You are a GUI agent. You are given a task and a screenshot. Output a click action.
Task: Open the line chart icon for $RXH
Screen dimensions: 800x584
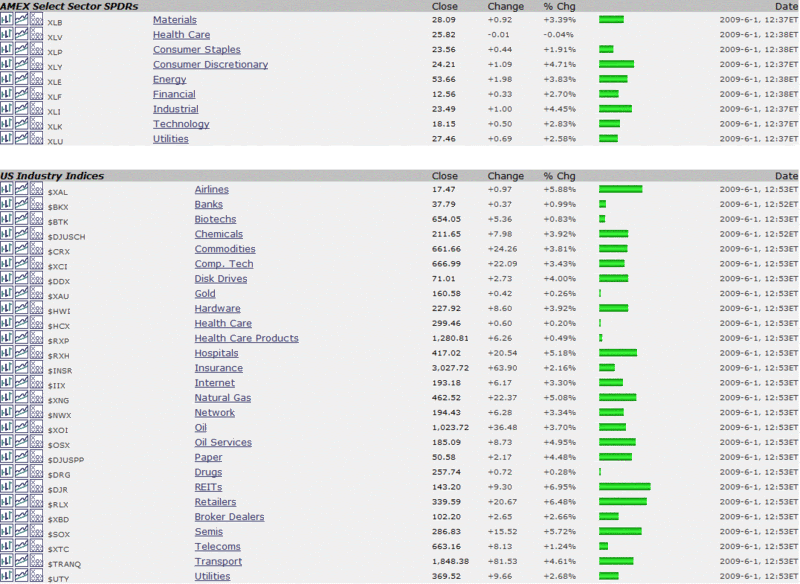click(21, 352)
